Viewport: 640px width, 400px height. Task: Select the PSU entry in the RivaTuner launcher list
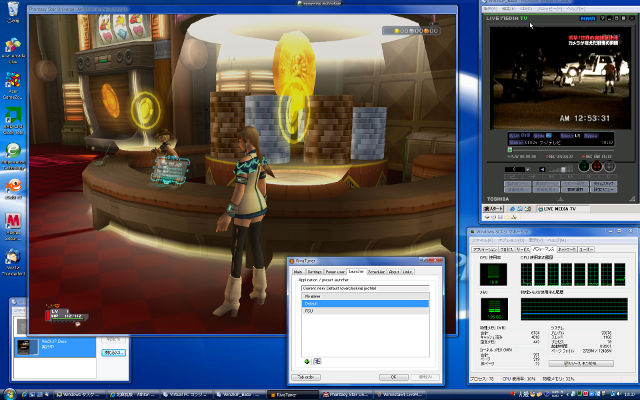(365, 311)
